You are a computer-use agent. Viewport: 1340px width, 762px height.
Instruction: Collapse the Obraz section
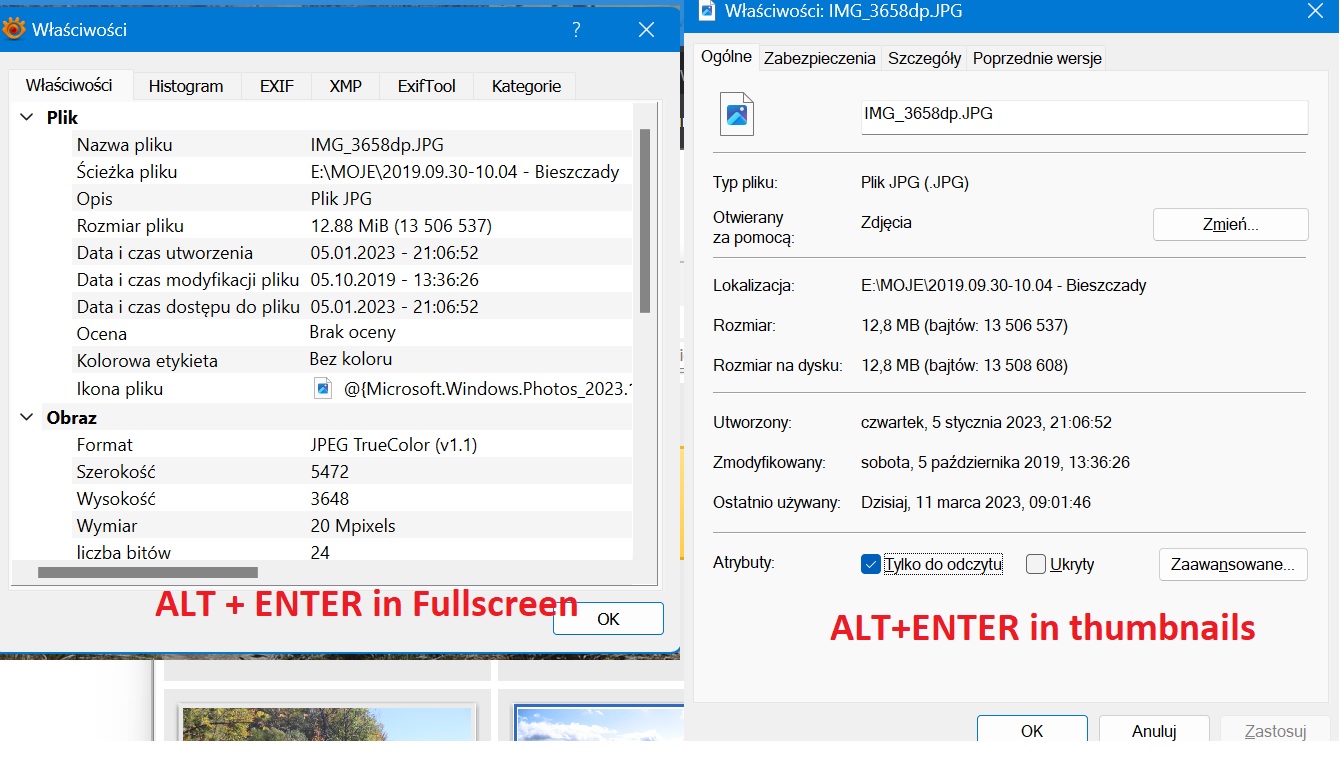pyautogui.click(x=27, y=418)
